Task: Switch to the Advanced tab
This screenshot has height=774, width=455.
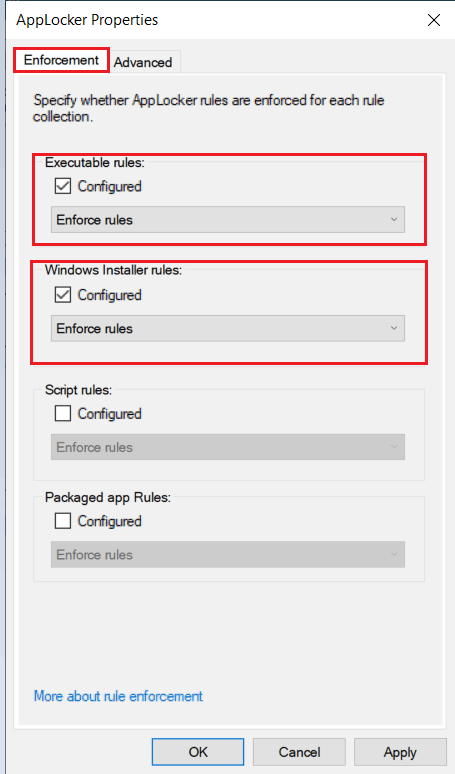Action: coord(143,62)
